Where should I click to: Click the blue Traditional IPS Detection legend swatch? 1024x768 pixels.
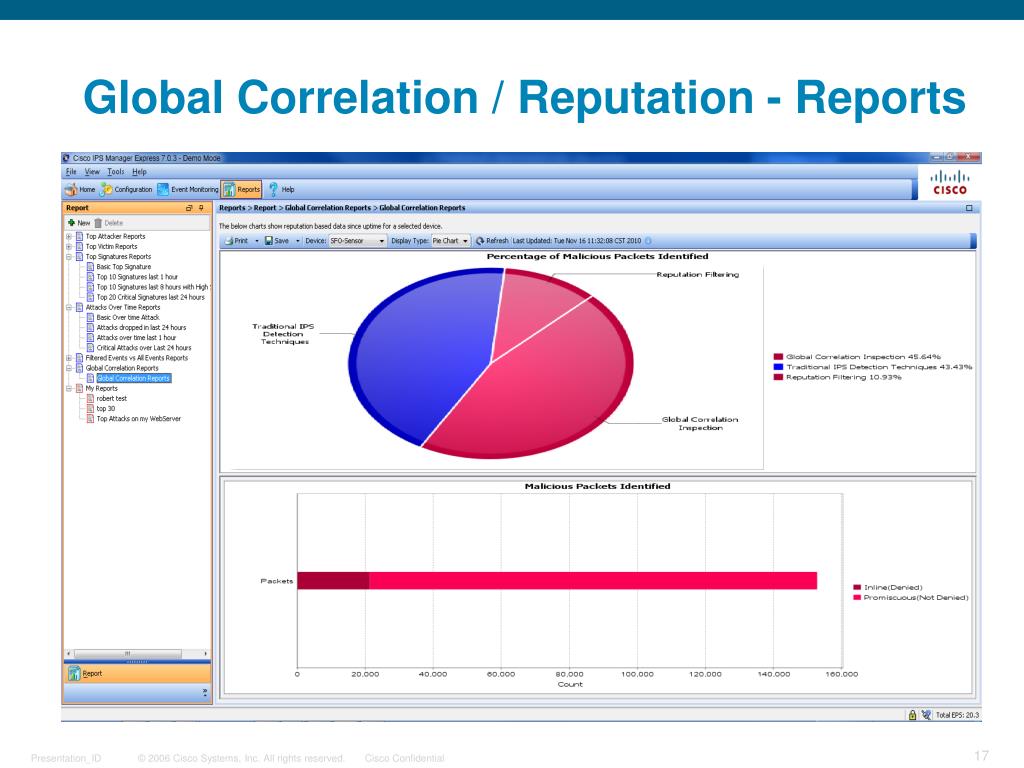pos(778,367)
